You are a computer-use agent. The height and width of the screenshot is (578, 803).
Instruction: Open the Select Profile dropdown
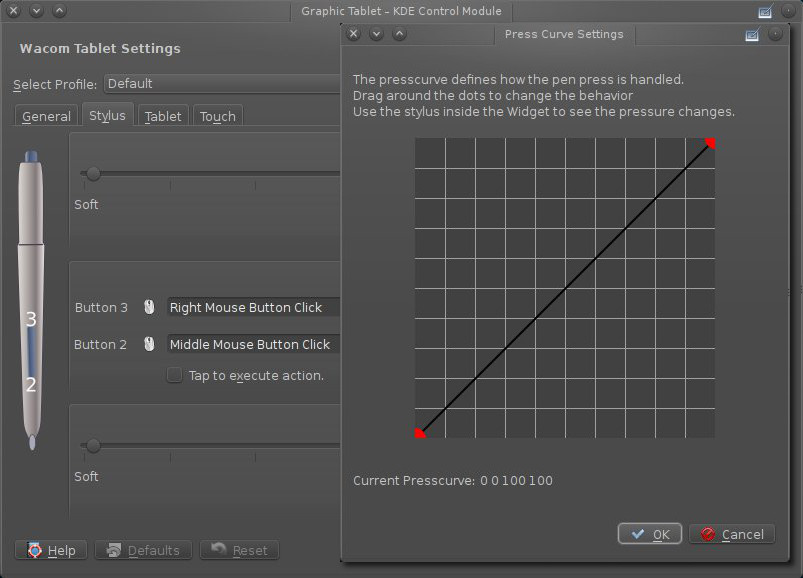pyautogui.click(x=222, y=84)
